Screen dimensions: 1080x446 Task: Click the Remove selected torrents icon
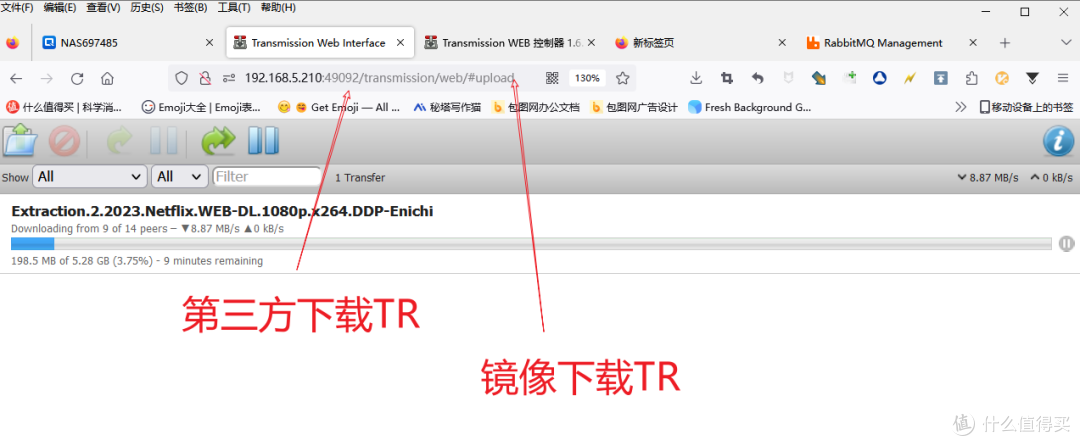coord(64,142)
